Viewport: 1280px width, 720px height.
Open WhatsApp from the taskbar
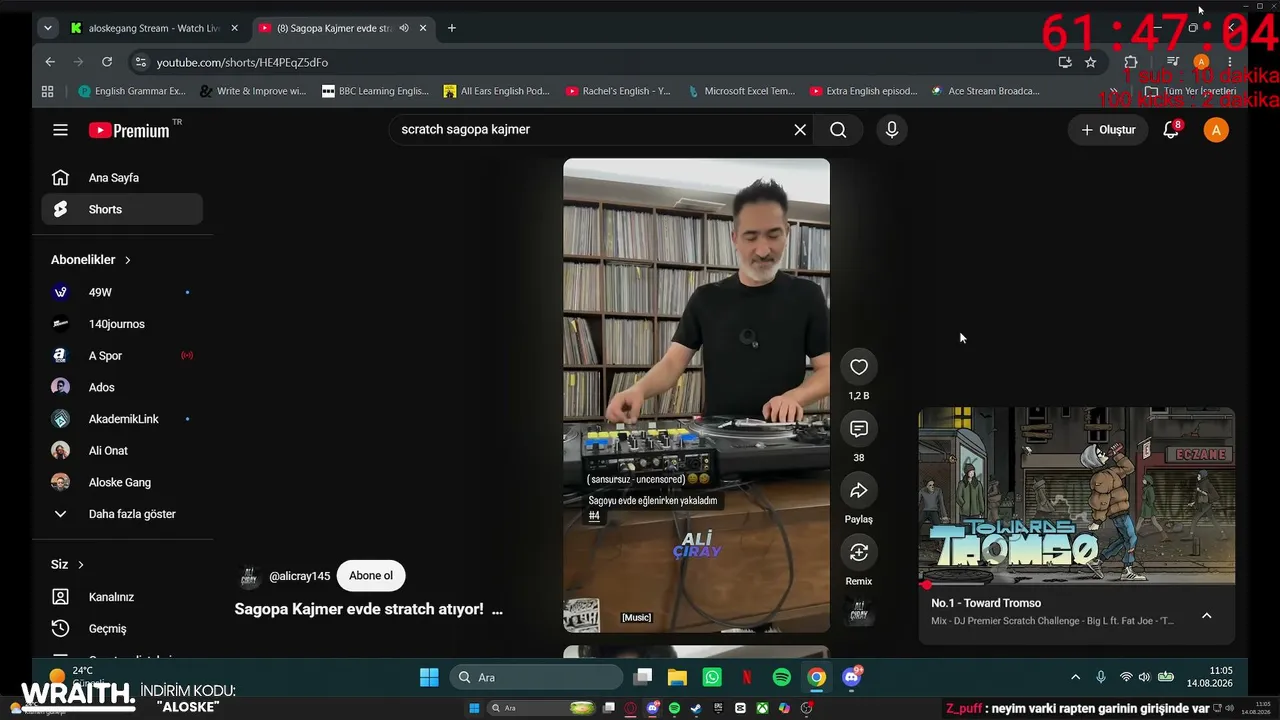[x=712, y=677]
